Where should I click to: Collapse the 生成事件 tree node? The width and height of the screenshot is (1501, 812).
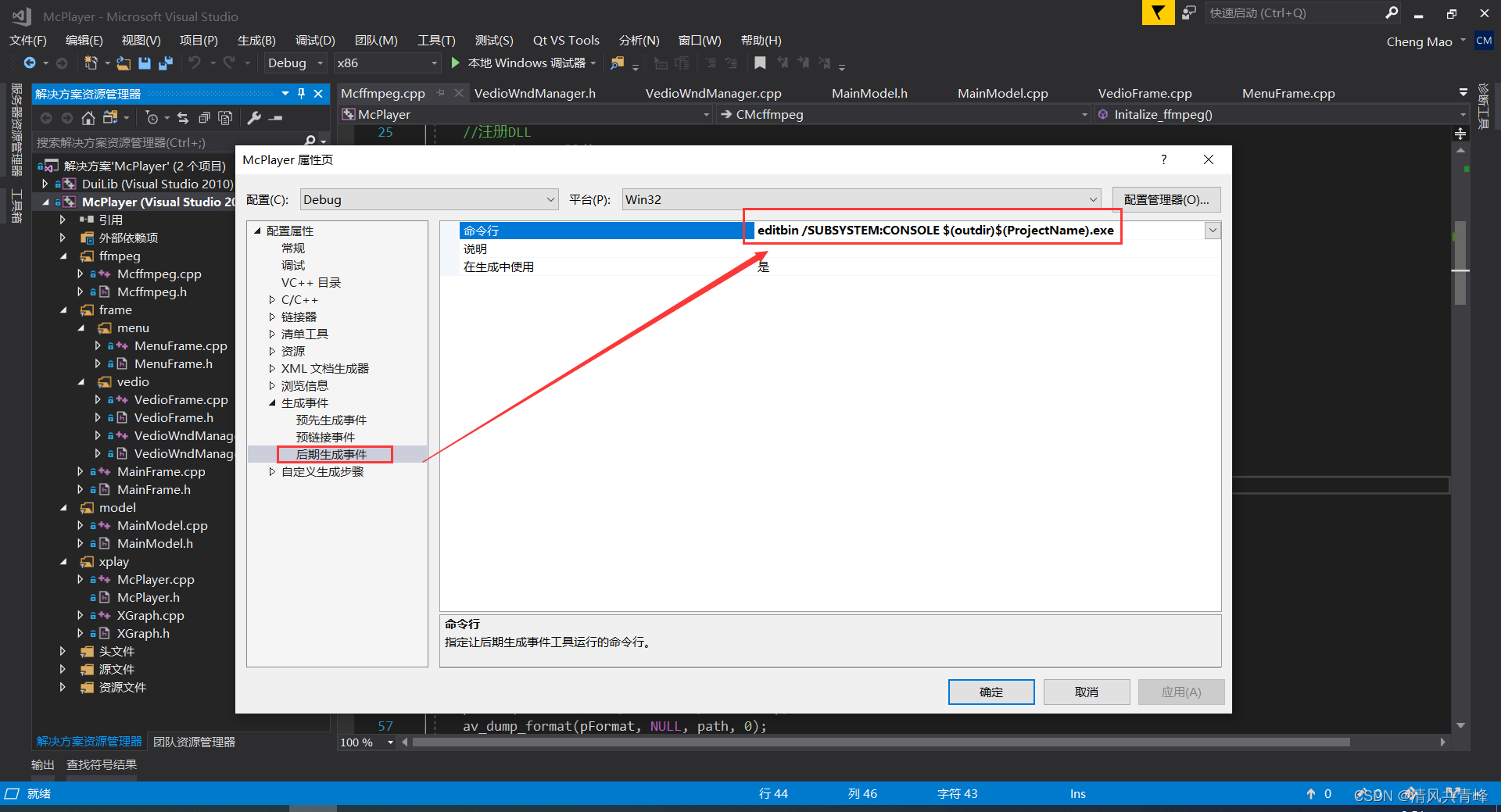(x=272, y=403)
